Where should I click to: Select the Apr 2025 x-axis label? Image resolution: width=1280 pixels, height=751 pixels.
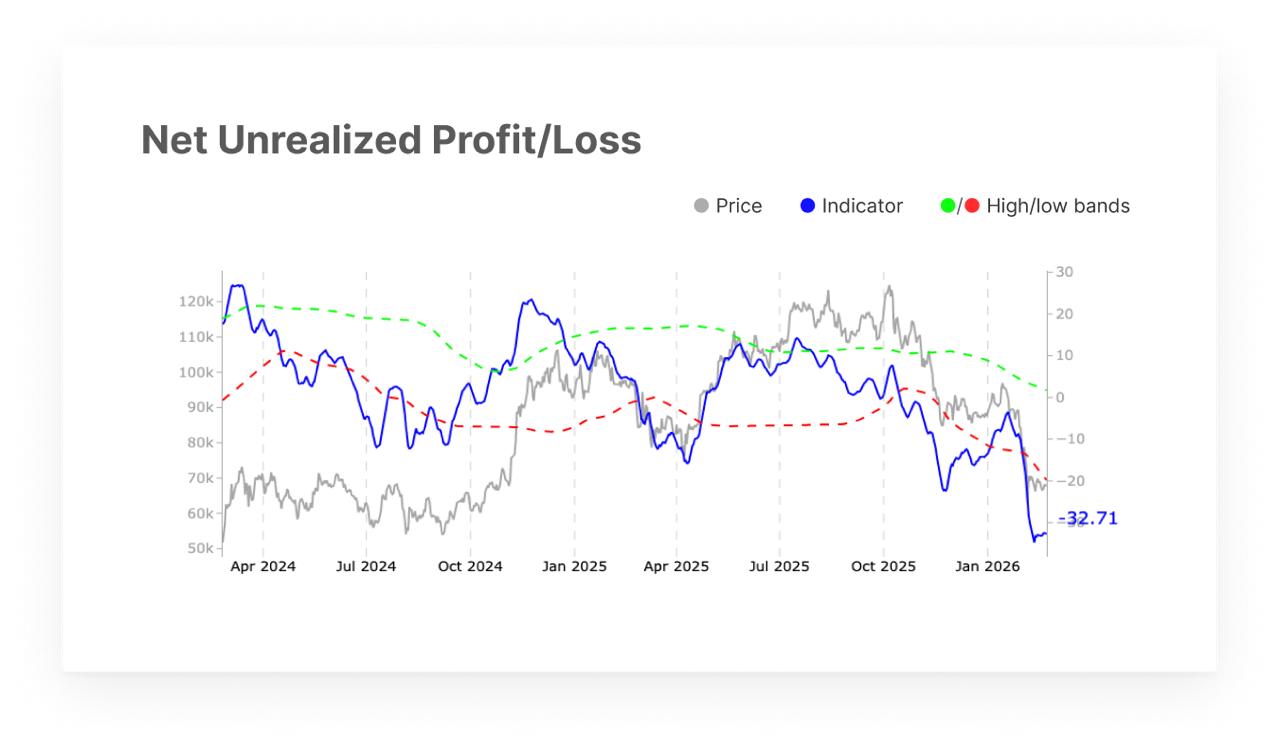click(x=676, y=567)
